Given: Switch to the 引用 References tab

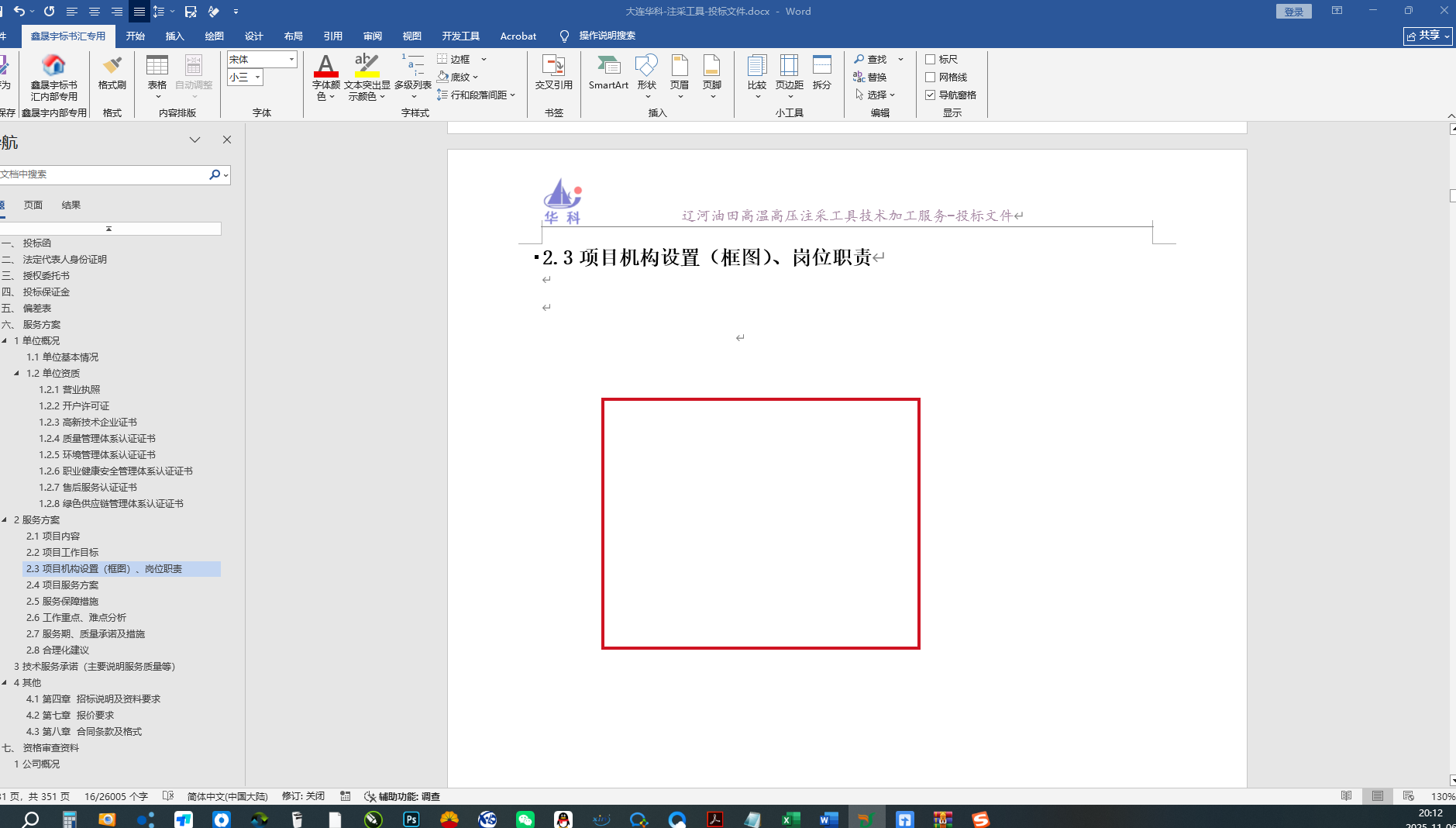Looking at the screenshot, I should (333, 36).
